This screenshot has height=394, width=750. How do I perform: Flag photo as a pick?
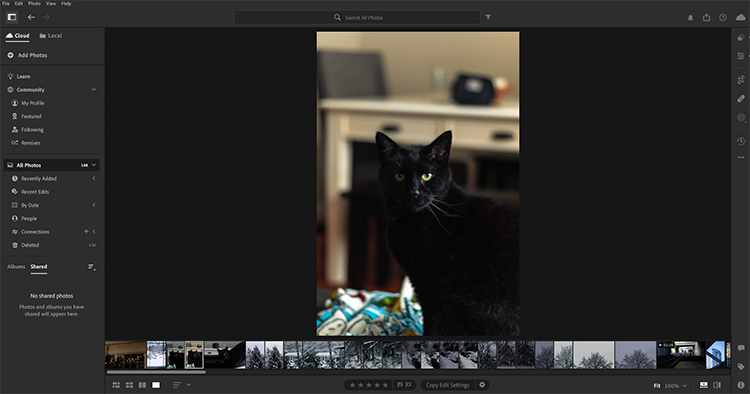pos(400,385)
